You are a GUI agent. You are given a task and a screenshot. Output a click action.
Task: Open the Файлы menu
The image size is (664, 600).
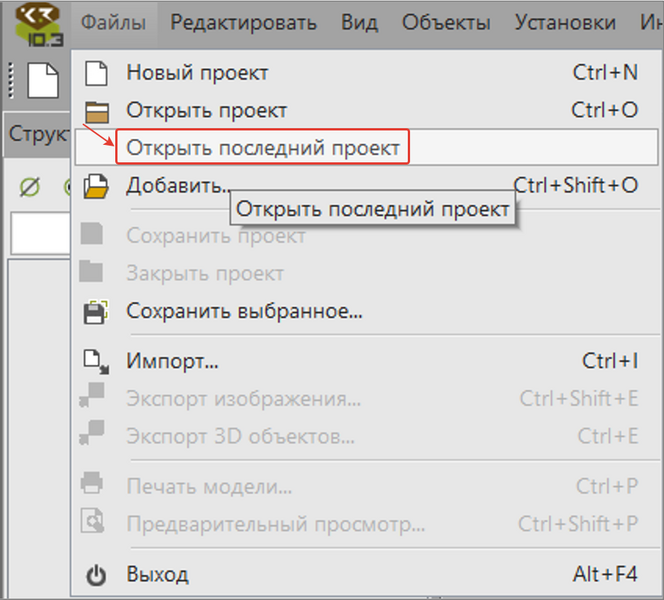coord(113,23)
